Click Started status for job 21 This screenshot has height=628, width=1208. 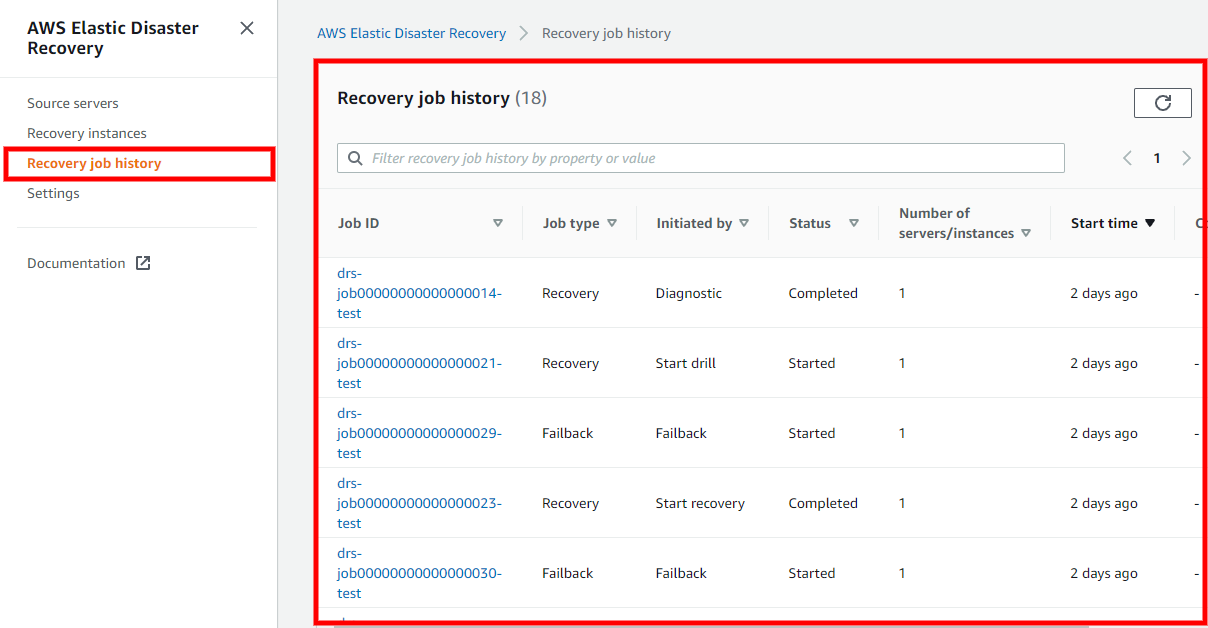[x=812, y=363]
